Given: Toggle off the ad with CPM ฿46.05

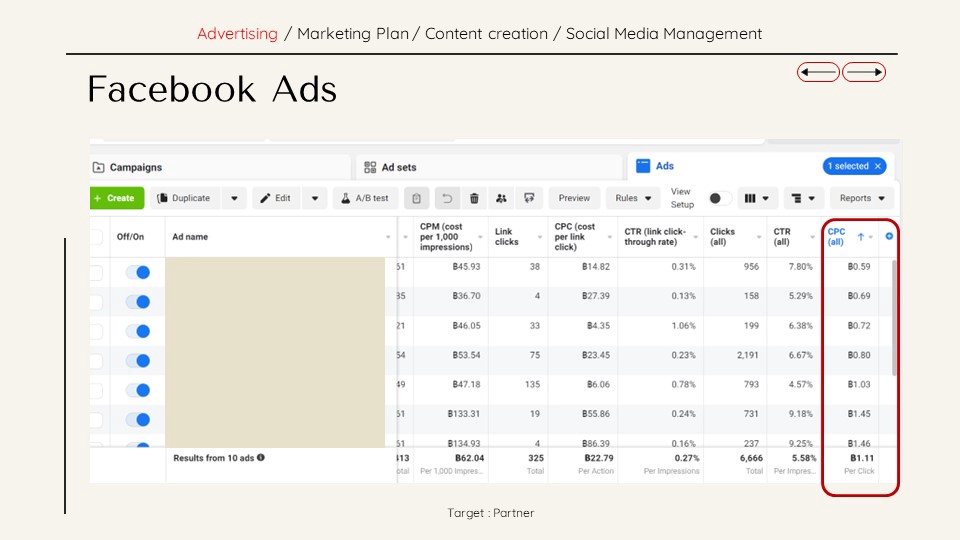Looking at the screenshot, I should point(138,331).
